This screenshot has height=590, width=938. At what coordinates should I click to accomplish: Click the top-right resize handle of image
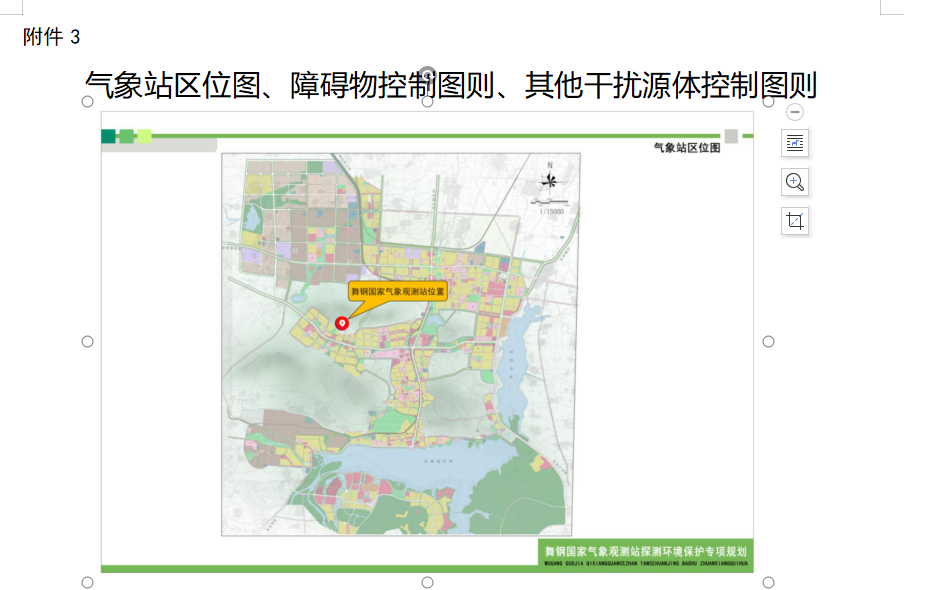coord(768,101)
